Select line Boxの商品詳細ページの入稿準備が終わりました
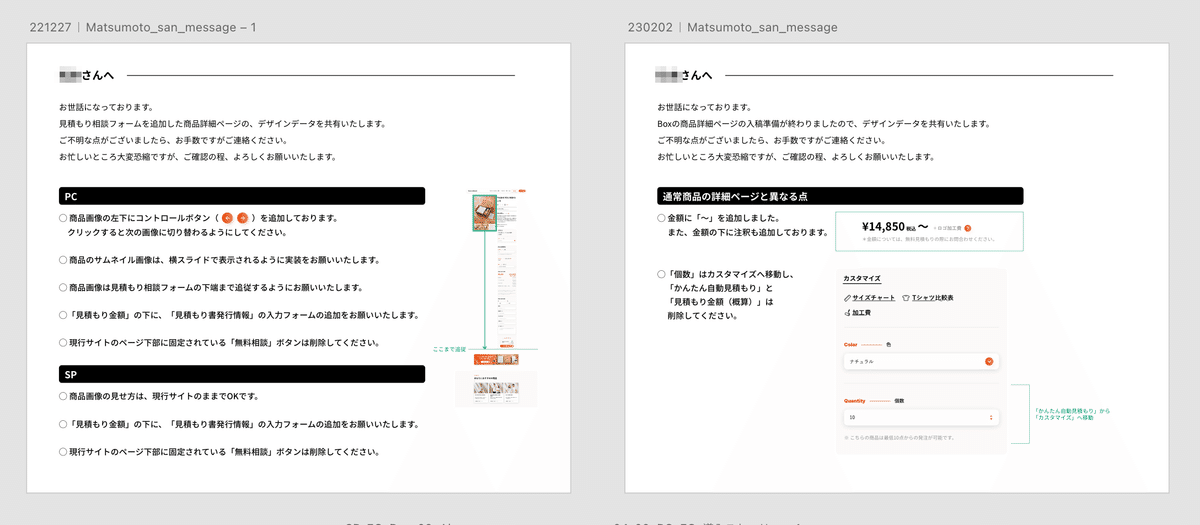1200x525 pixels. tap(823, 124)
